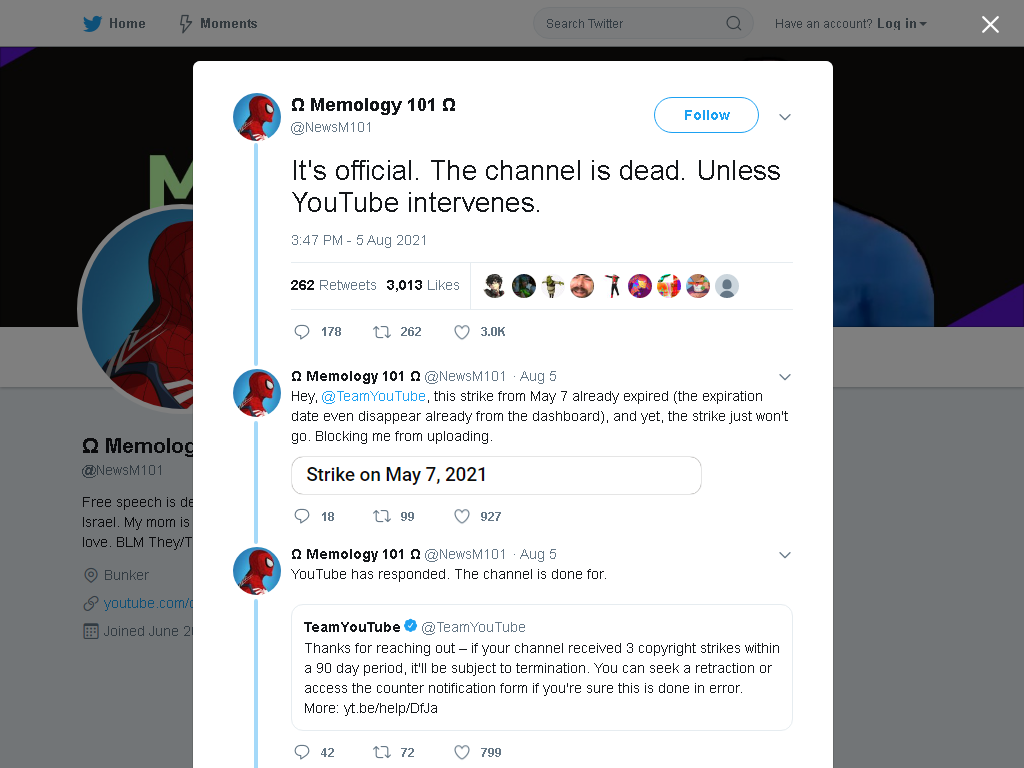Go to the Home tab
This screenshot has height=768, width=1024.
pyautogui.click(x=114, y=24)
